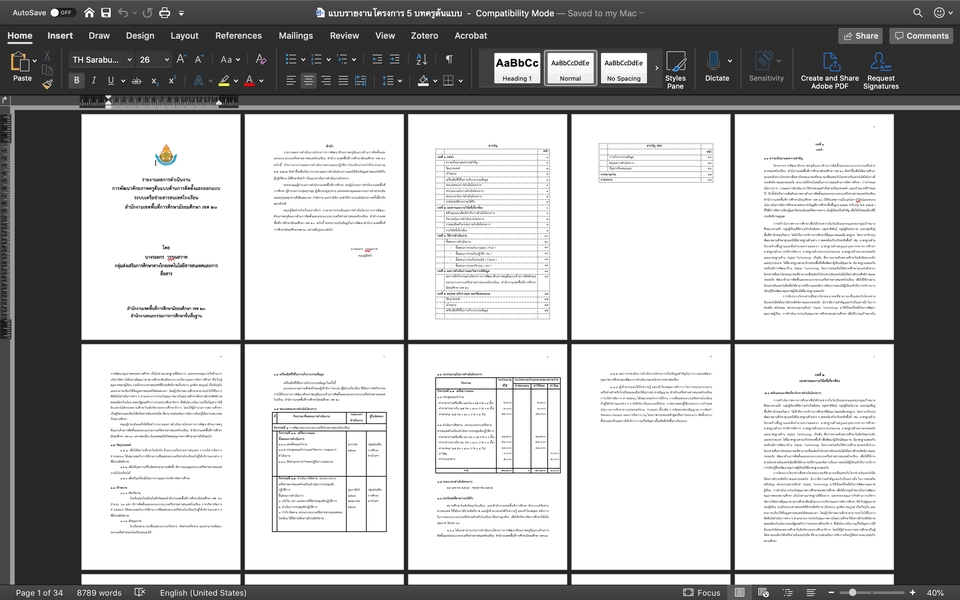Open the underline style dropdown arrow
The image size is (960, 600).
tap(123, 80)
